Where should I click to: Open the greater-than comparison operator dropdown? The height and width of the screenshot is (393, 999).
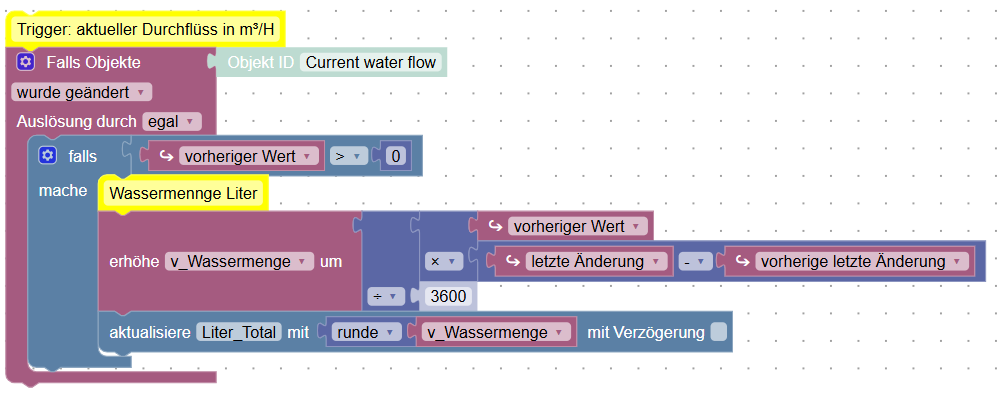[x=349, y=156]
